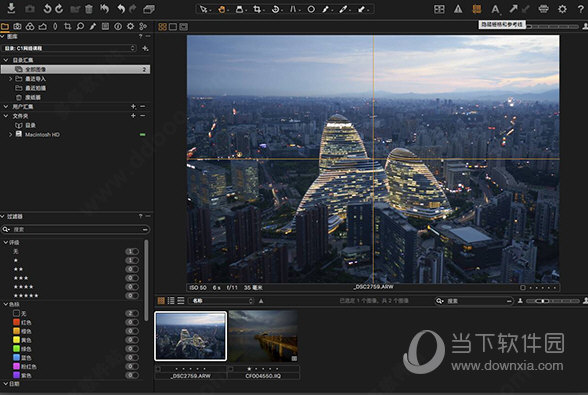This screenshot has height=395, width=588.
Task: Choose the Straighten rotation cursor tool
Action: 275,9
